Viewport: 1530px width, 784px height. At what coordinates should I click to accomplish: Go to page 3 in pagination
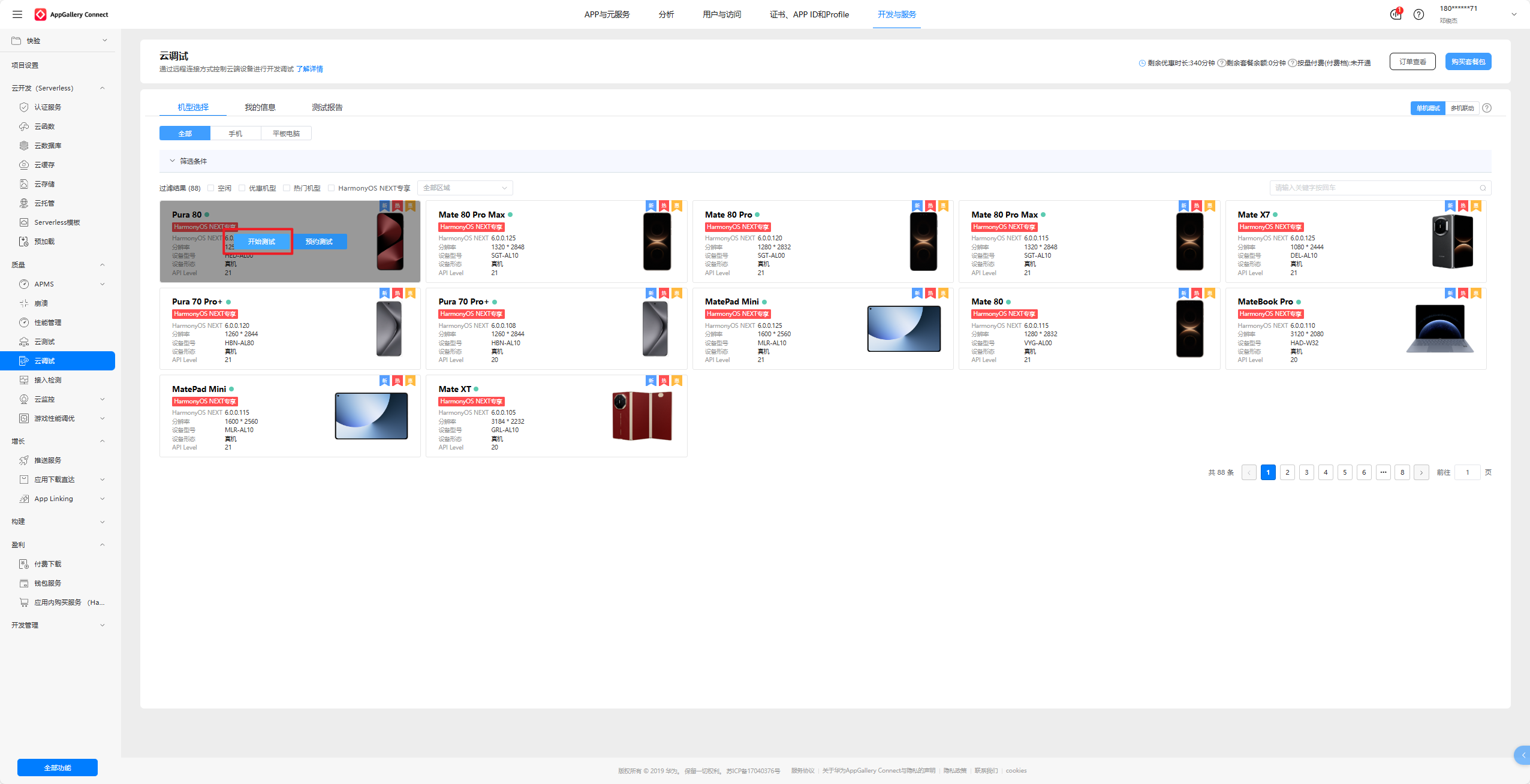coord(1306,472)
